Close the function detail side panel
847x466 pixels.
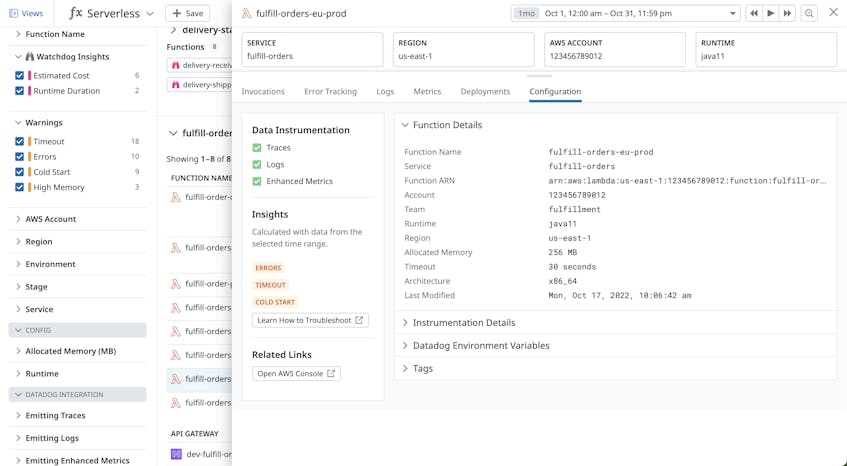(833, 12)
